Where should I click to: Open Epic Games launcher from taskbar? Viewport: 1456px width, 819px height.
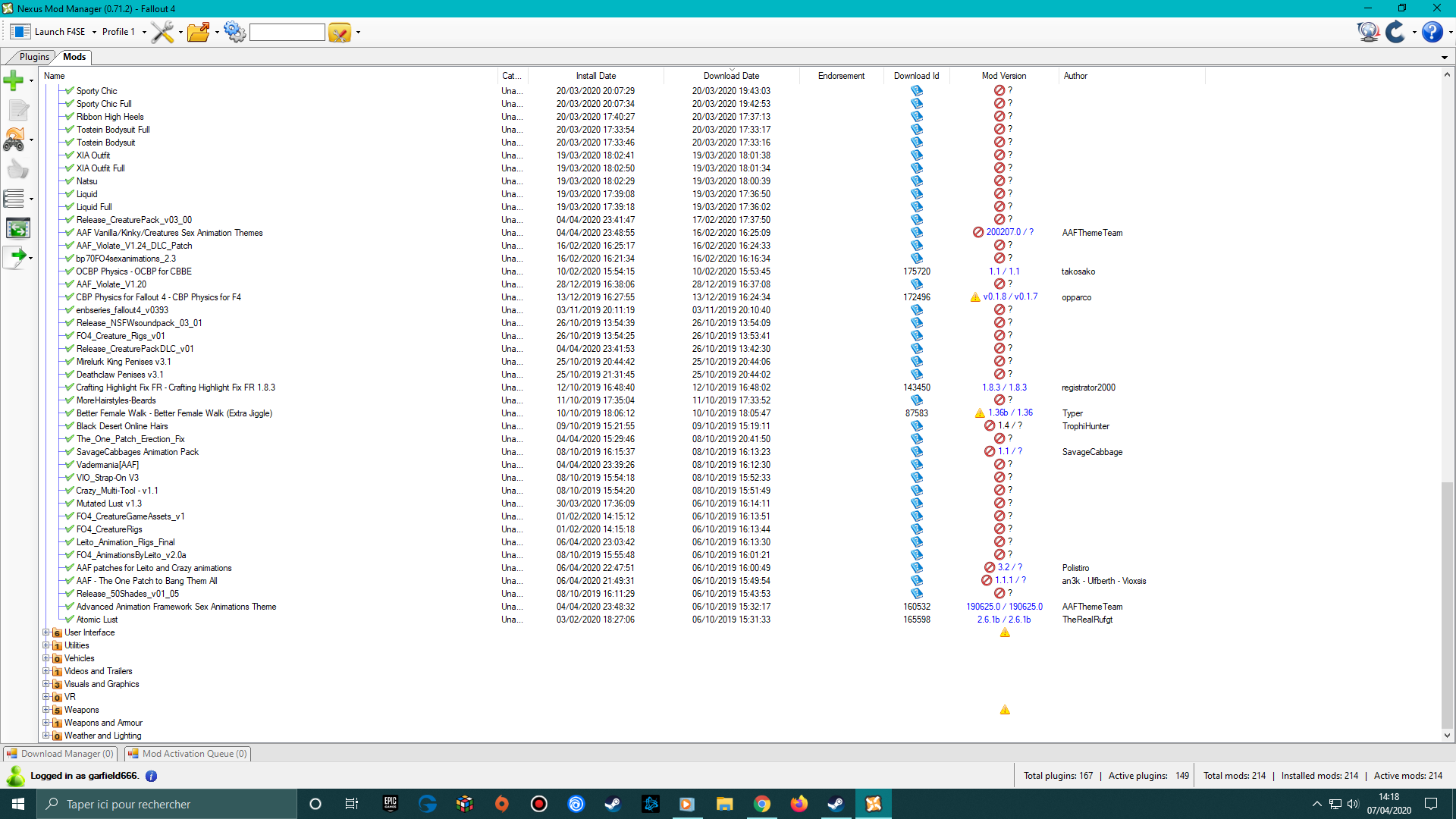click(390, 804)
